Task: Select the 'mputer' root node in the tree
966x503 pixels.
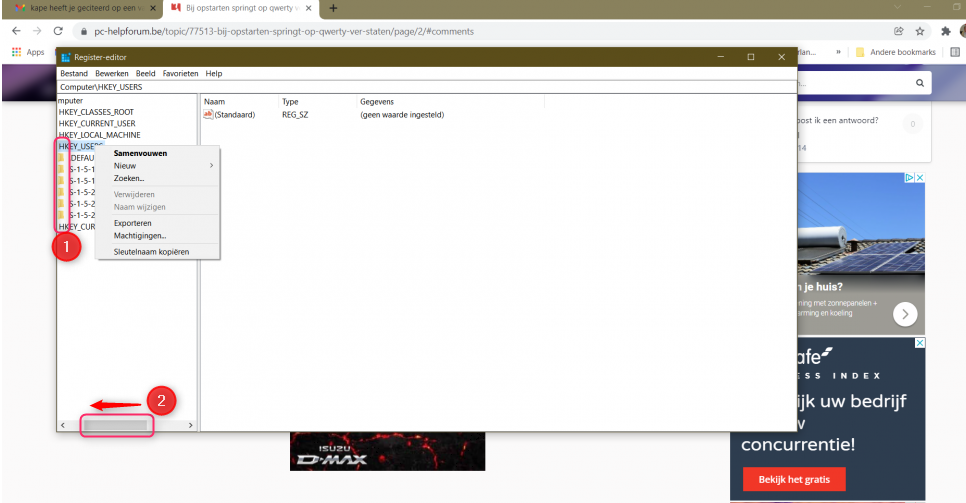Action: click(70, 100)
